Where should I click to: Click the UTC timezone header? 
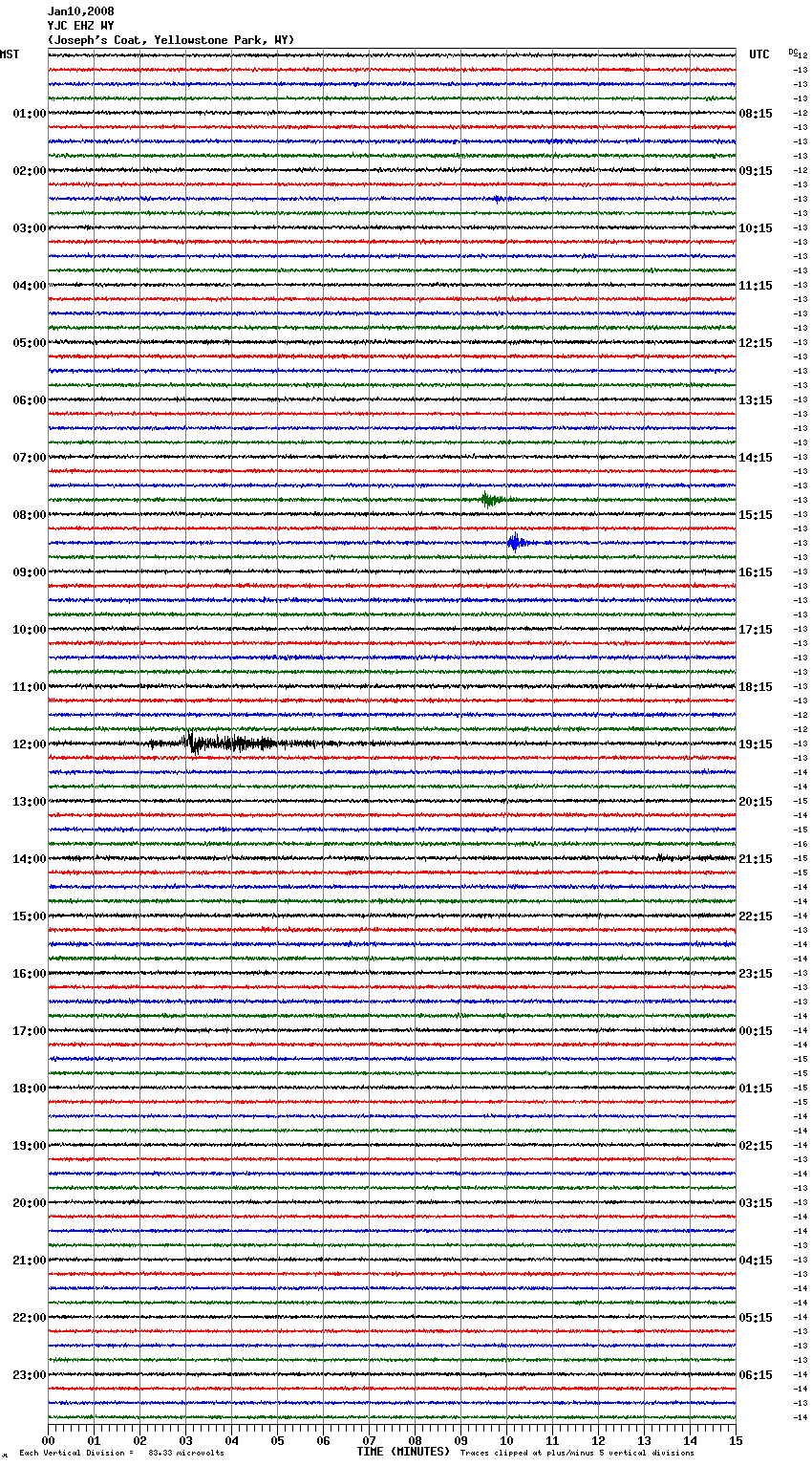(x=759, y=54)
